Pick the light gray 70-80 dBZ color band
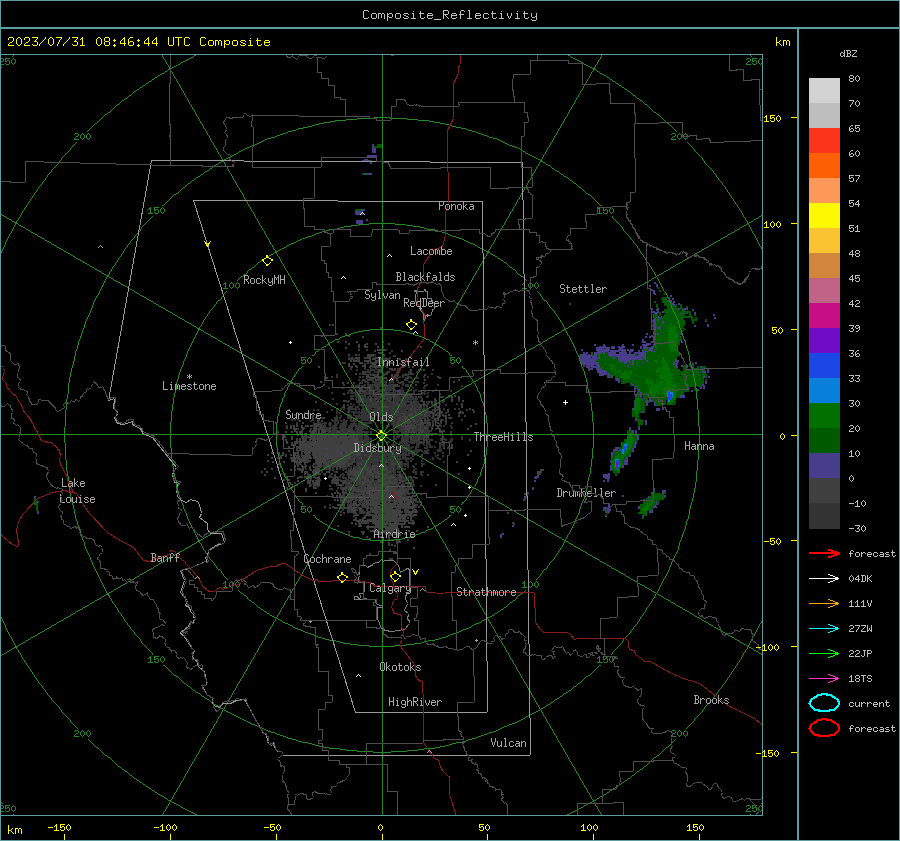Image resolution: width=900 pixels, height=841 pixels. (x=824, y=90)
